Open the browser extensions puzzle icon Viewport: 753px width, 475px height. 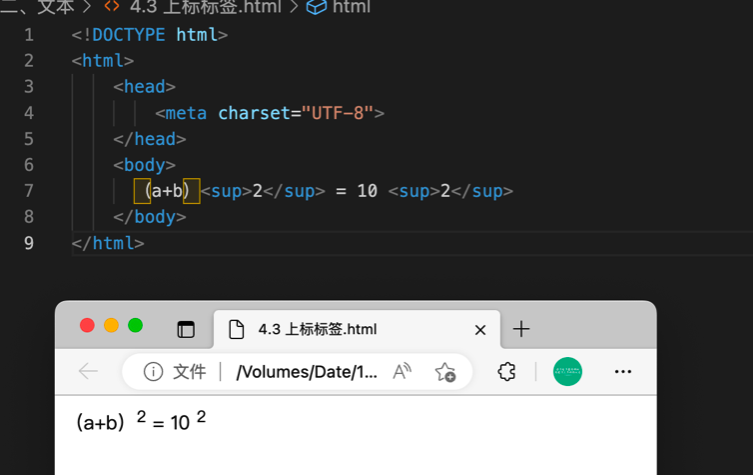tap(507, 372)
